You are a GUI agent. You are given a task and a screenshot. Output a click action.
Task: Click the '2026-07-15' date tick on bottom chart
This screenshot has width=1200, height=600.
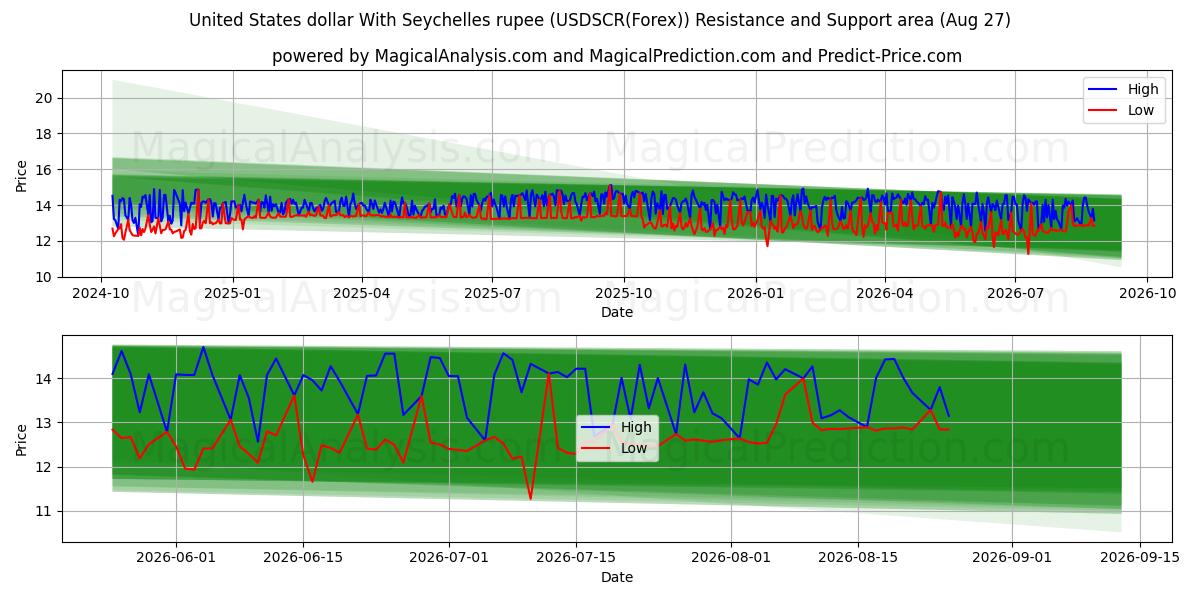point(576,560)
